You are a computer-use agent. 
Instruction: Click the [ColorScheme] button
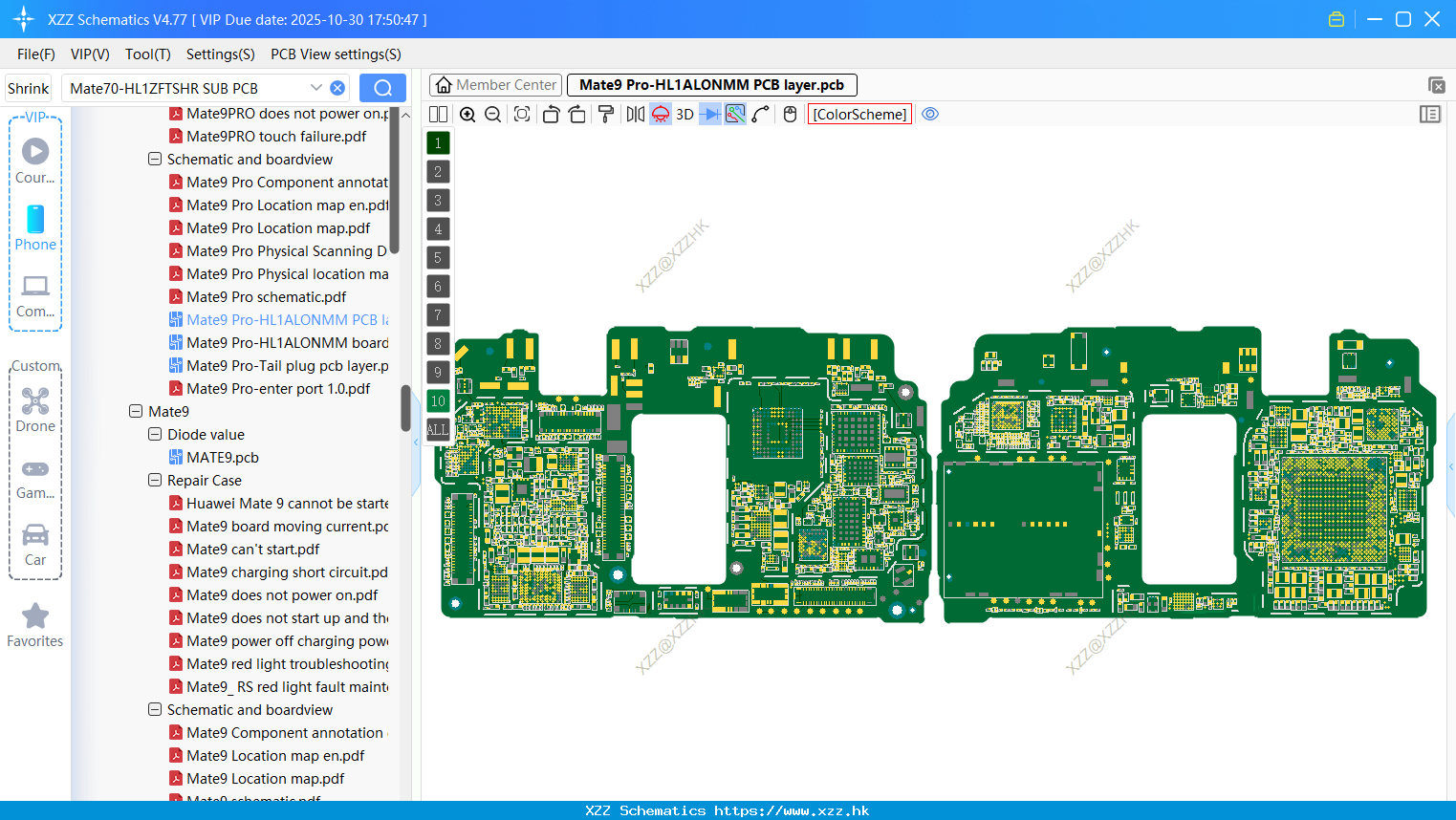[x=858, y=114]
